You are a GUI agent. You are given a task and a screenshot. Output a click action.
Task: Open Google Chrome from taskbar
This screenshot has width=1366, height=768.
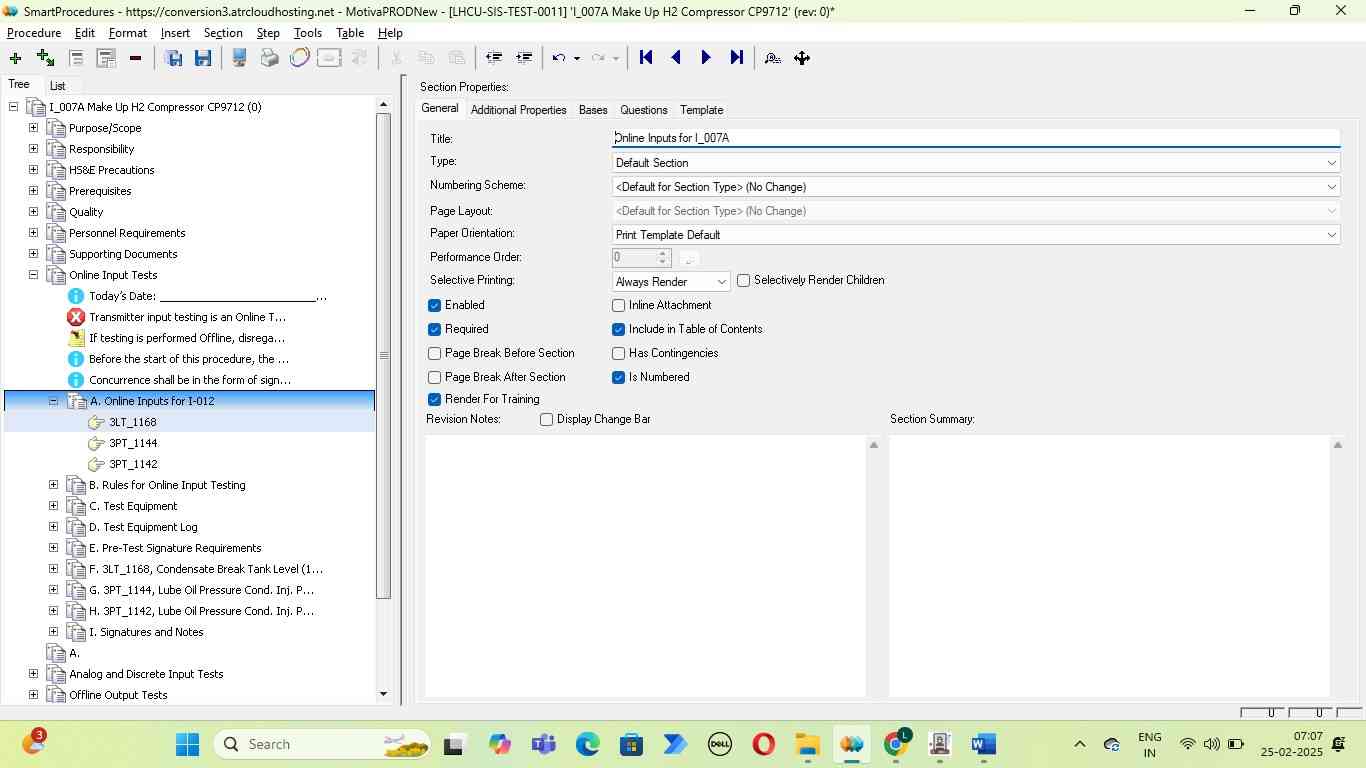click(x=897, y=744)
